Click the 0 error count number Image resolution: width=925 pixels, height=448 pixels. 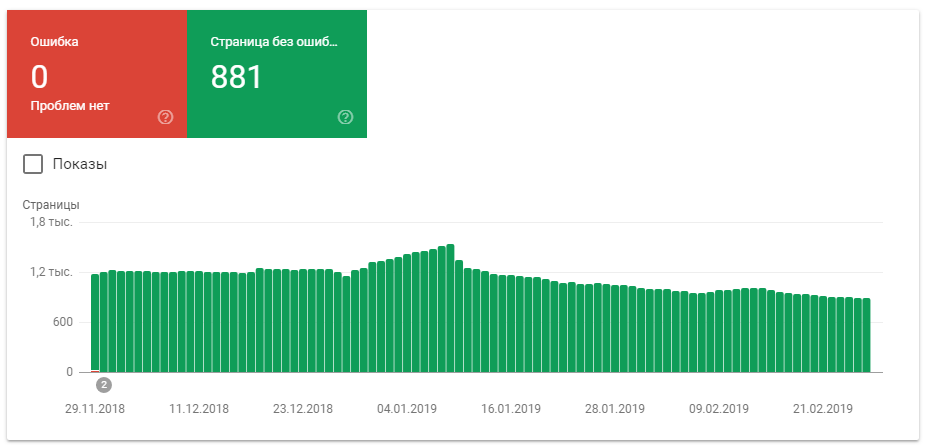(39, 77)
